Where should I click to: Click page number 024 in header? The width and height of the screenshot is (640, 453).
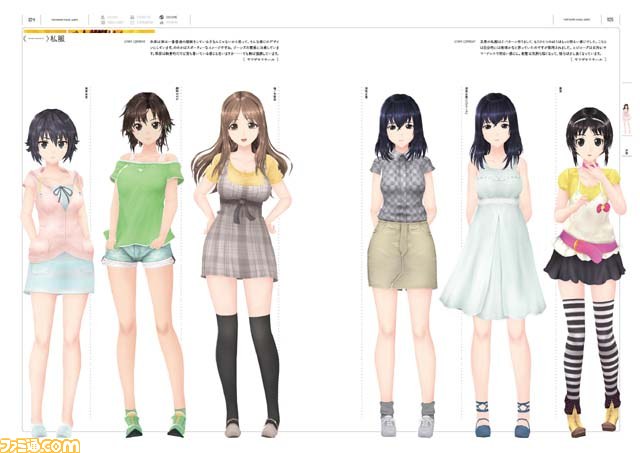point(32,20)
